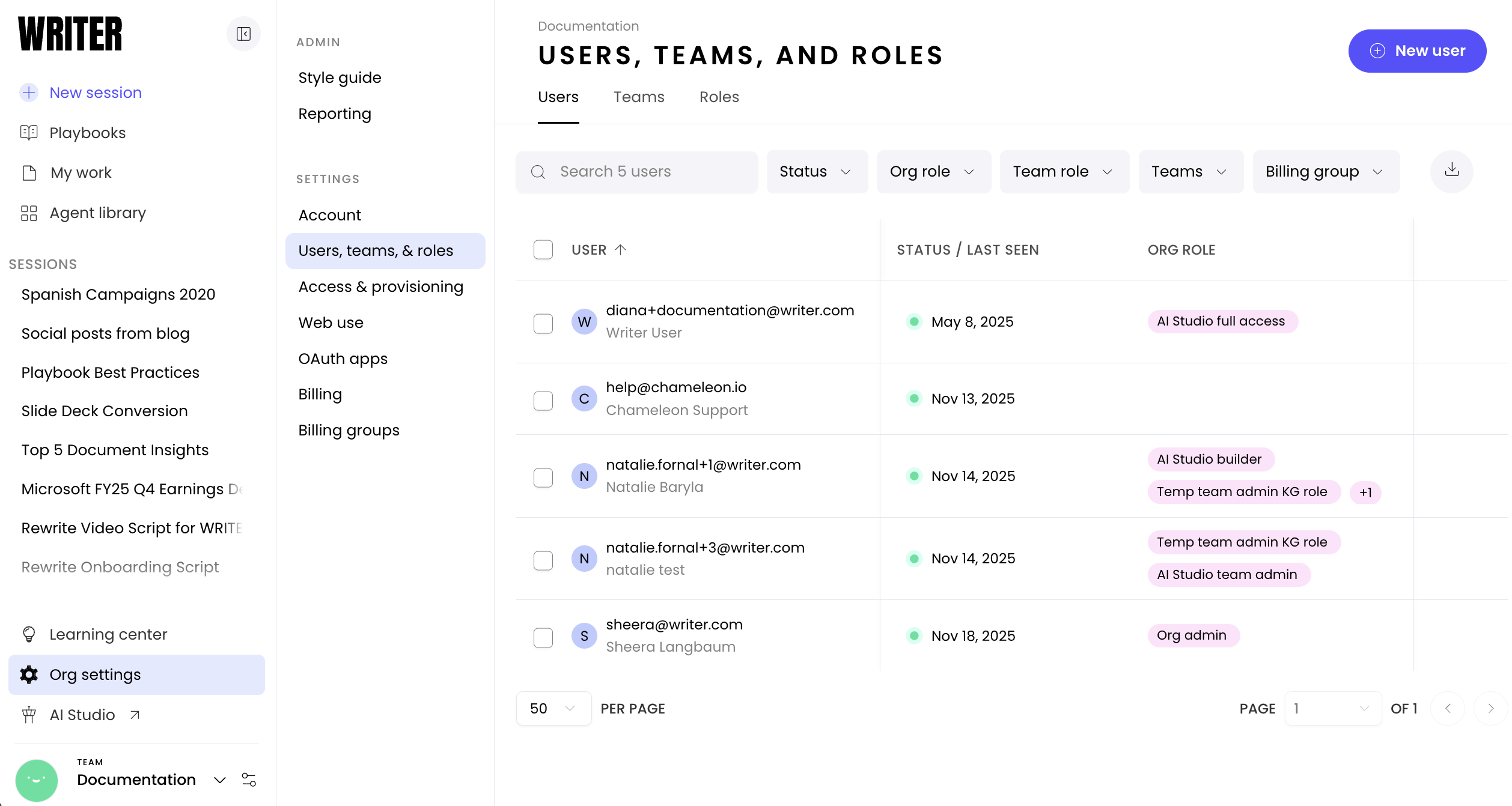Open Agent library grid icon

(29, 213)
